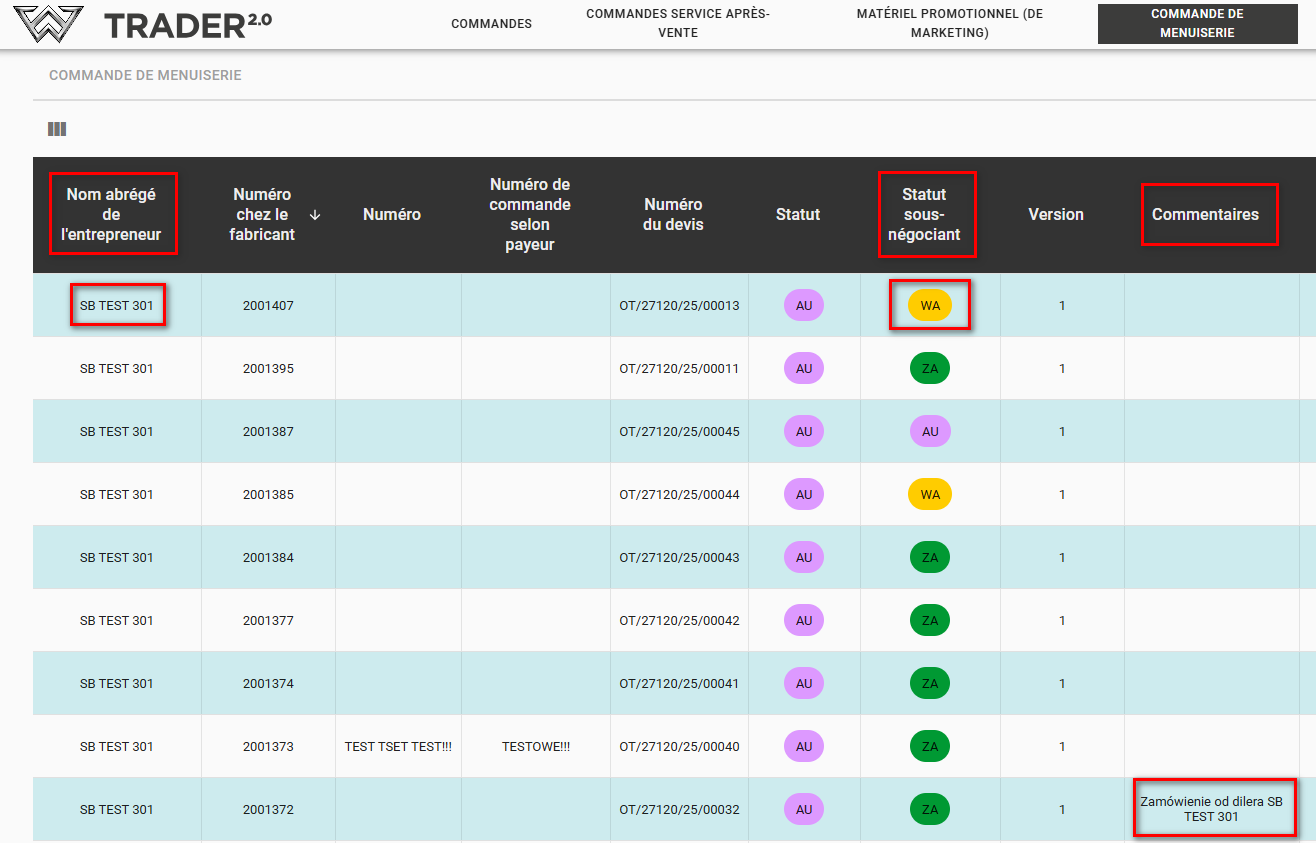
Task: Select the Commande de menuiserie tab
Action: click(1197, 24)
